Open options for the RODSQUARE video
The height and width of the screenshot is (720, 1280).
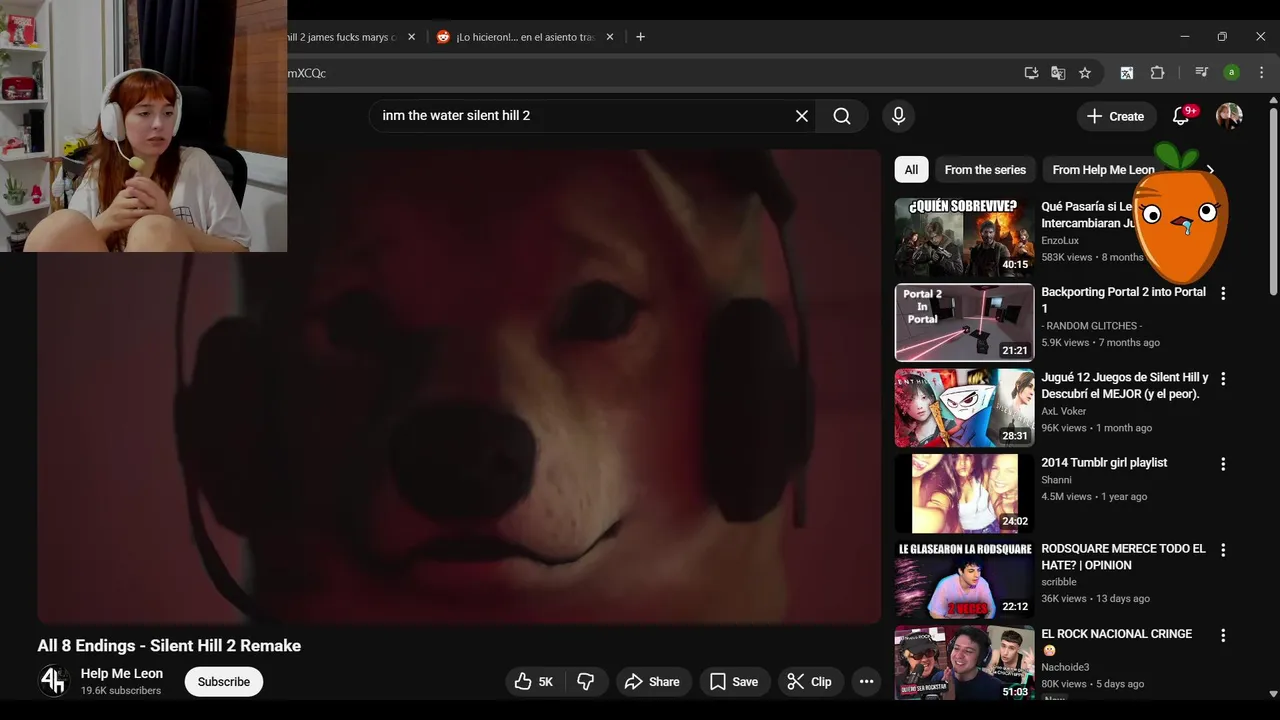pos(1222,550)
